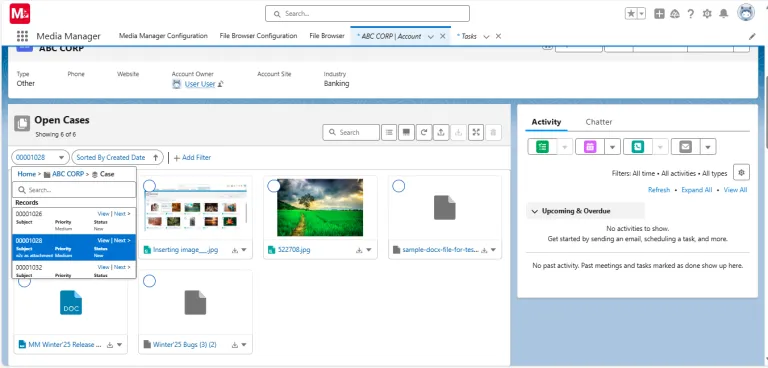Select record 00001028 in the list
Viewport: 768px width, 368px height.
(74, 247)
